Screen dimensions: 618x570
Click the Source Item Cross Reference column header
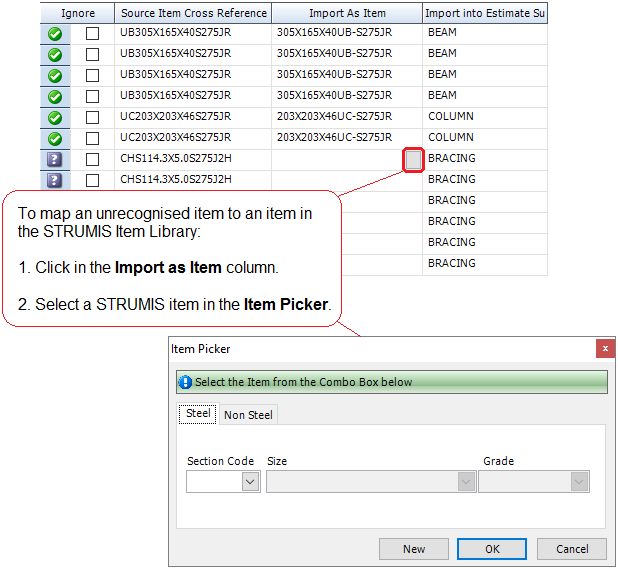193,13
